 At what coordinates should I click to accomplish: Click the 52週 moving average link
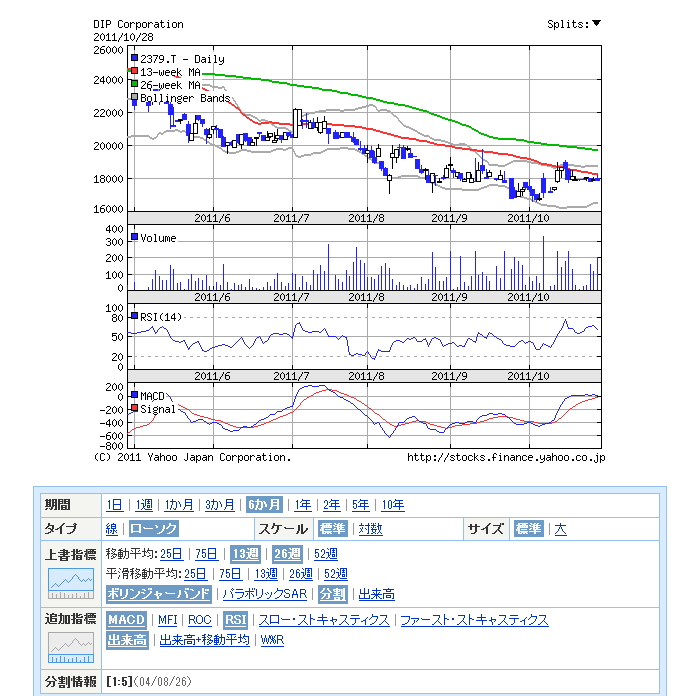click(x=325, y=554)
